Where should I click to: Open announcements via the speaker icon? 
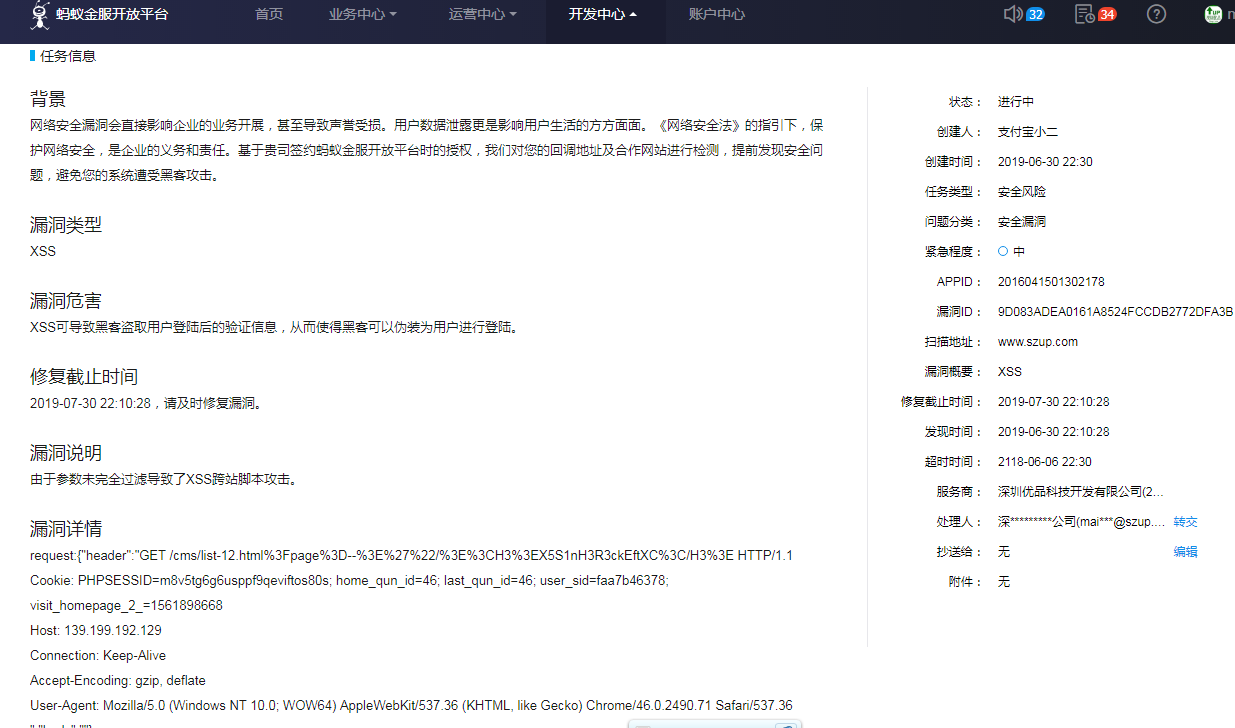[1012, 14]
